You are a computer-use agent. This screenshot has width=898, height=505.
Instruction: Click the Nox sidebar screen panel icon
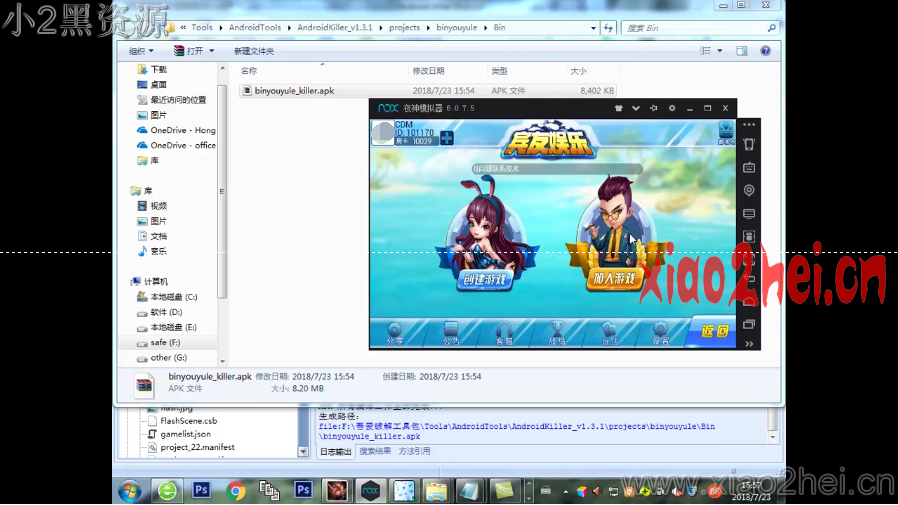click(x=749, y=214)
